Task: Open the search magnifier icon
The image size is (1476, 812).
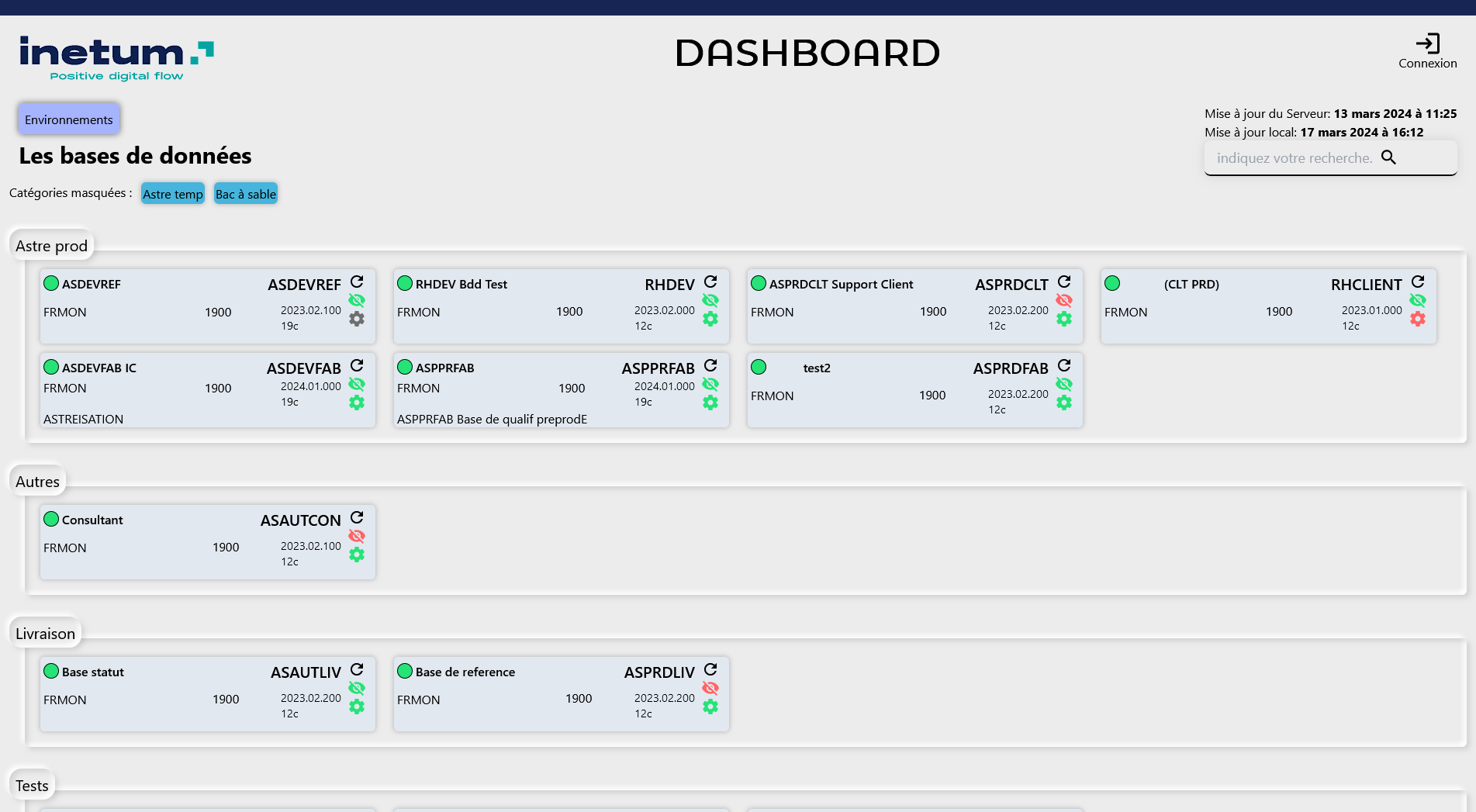Action: click(1389, 157)
